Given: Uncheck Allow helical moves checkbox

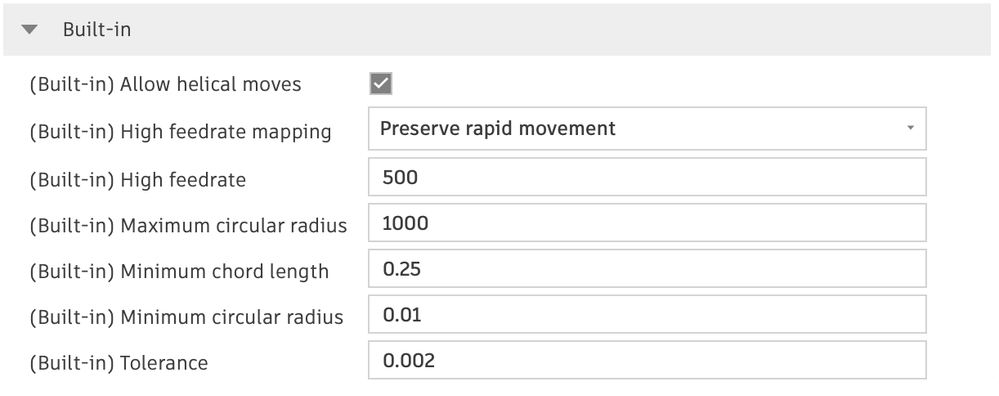Looking at the screenshot, I should click(x=381, y=83).
